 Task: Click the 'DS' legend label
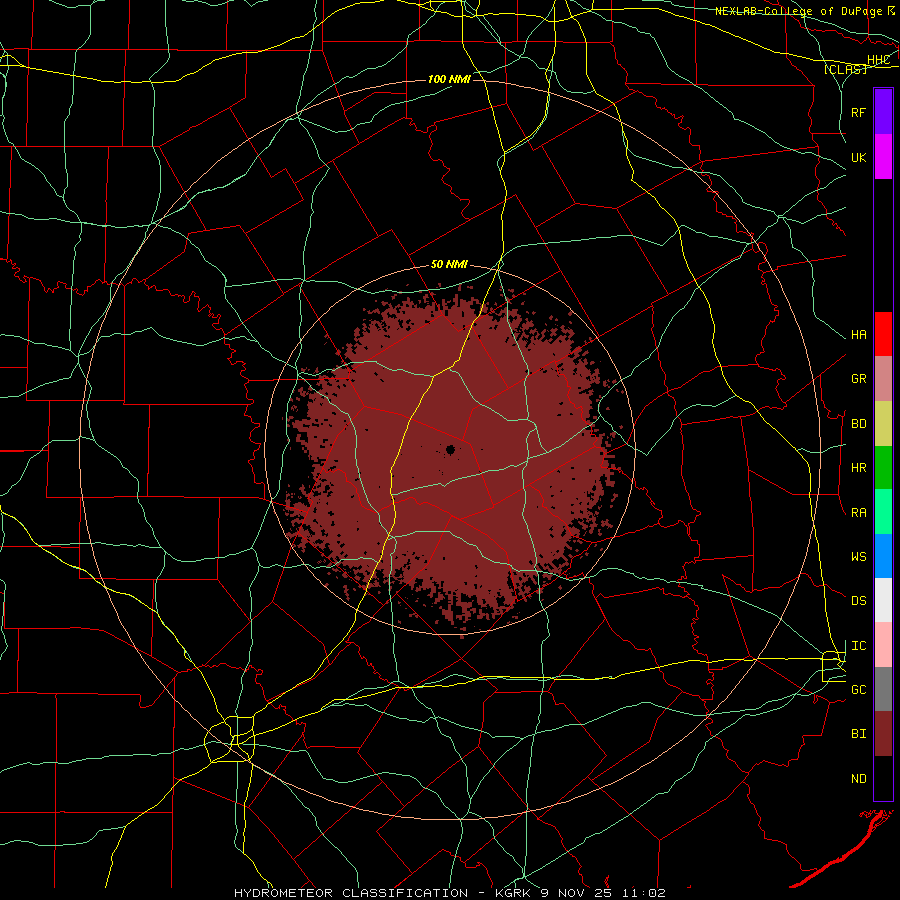[858, 601]
